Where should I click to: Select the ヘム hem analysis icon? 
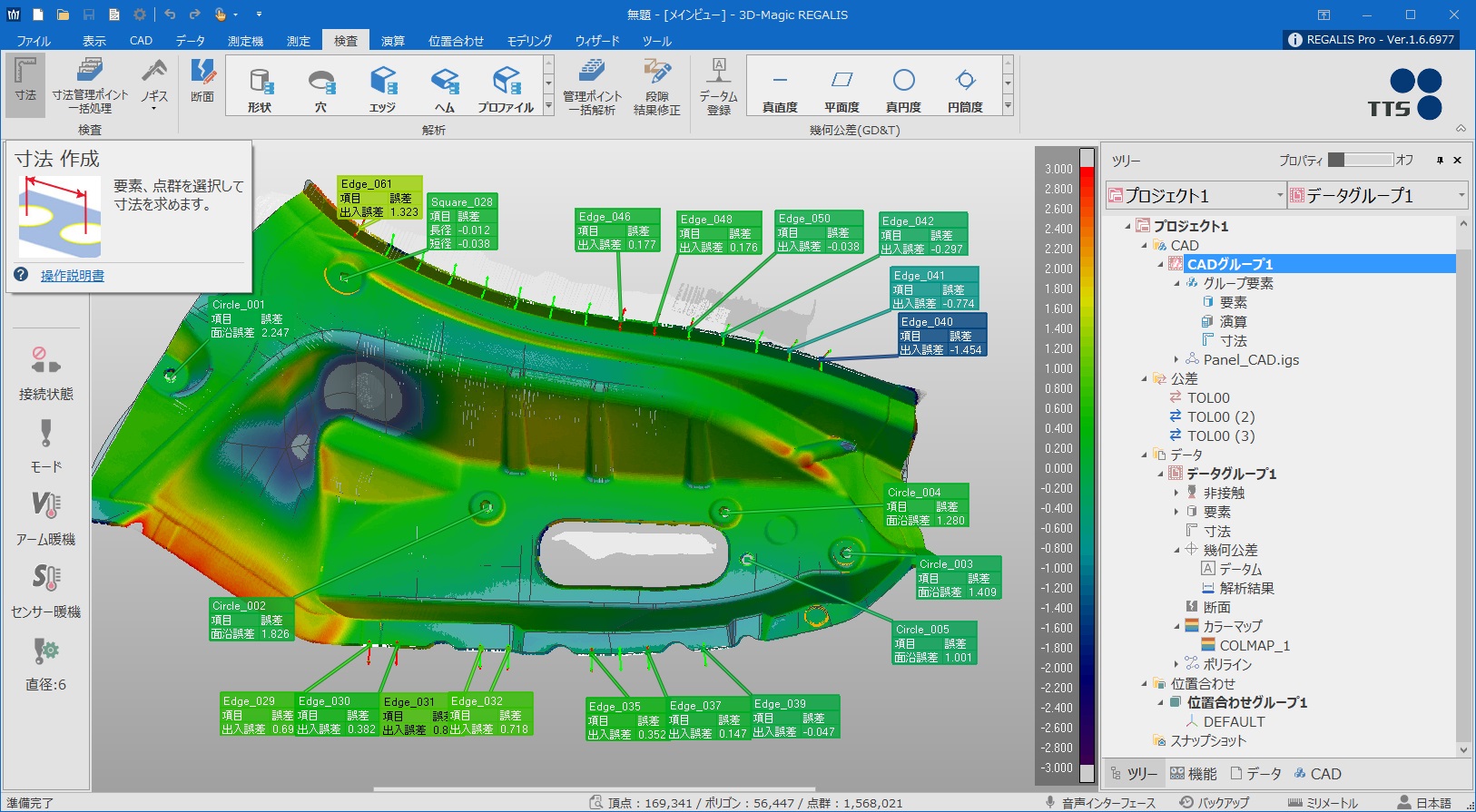pos(444,89)
